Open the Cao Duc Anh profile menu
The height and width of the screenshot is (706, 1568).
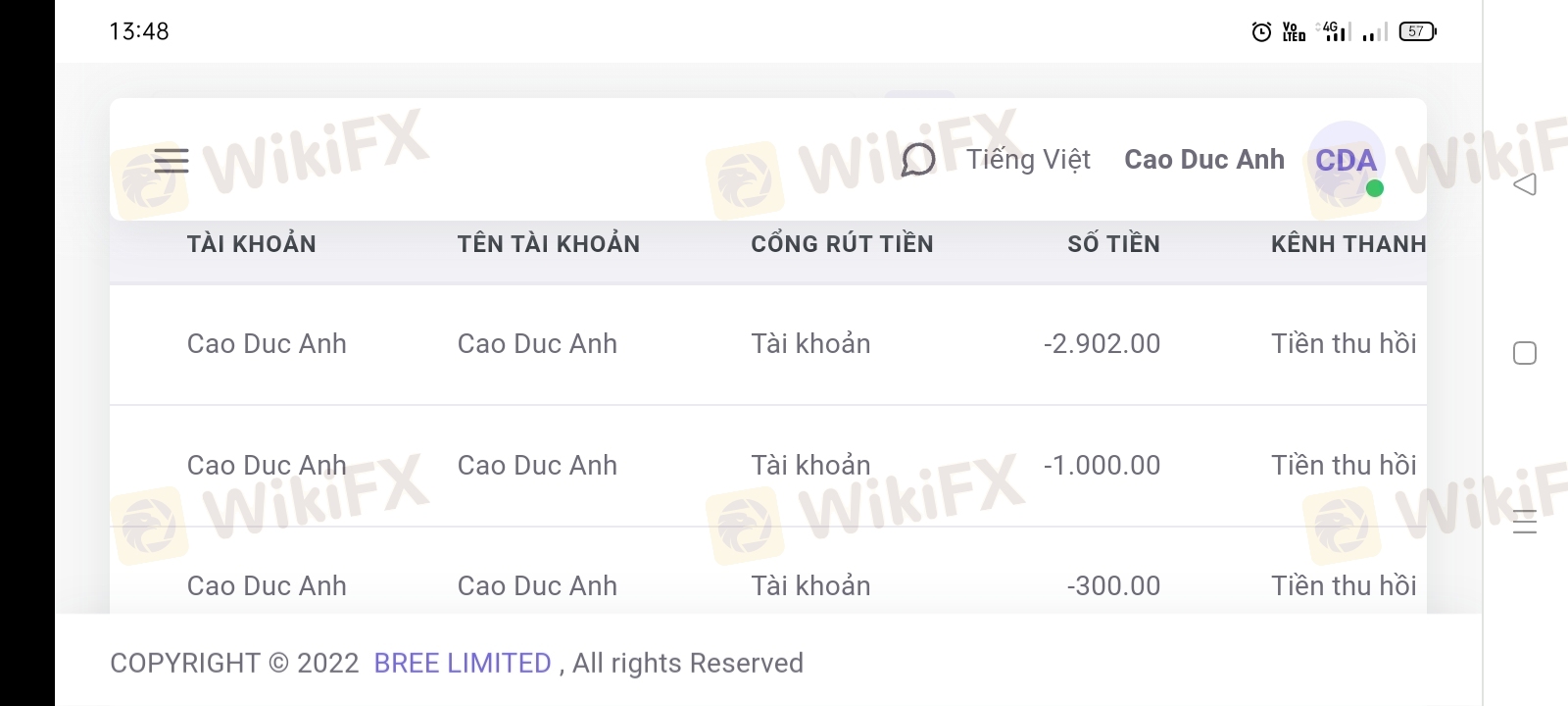coord(1204,160)
